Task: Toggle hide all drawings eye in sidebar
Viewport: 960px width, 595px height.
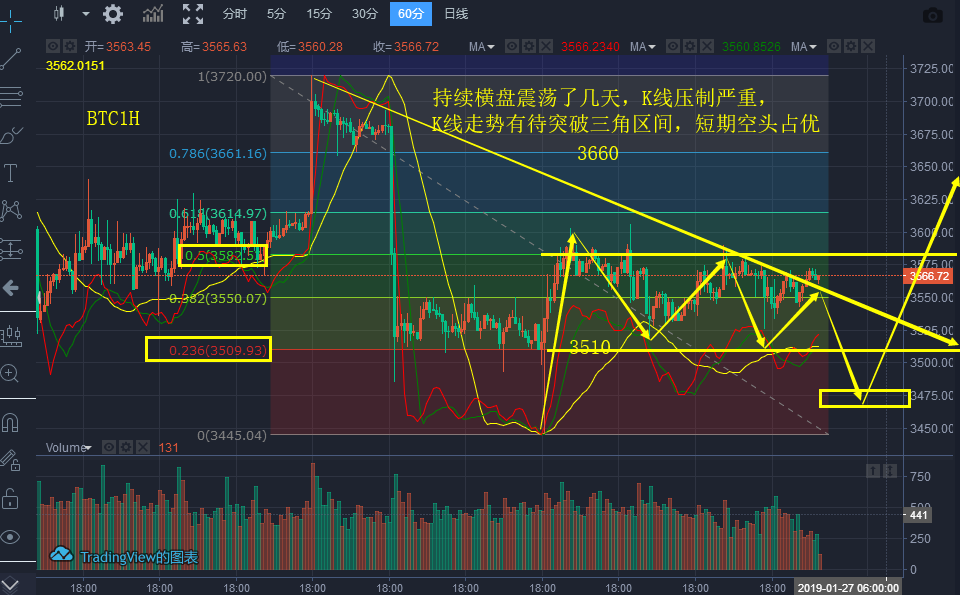Action: click(x=10, y=537)
